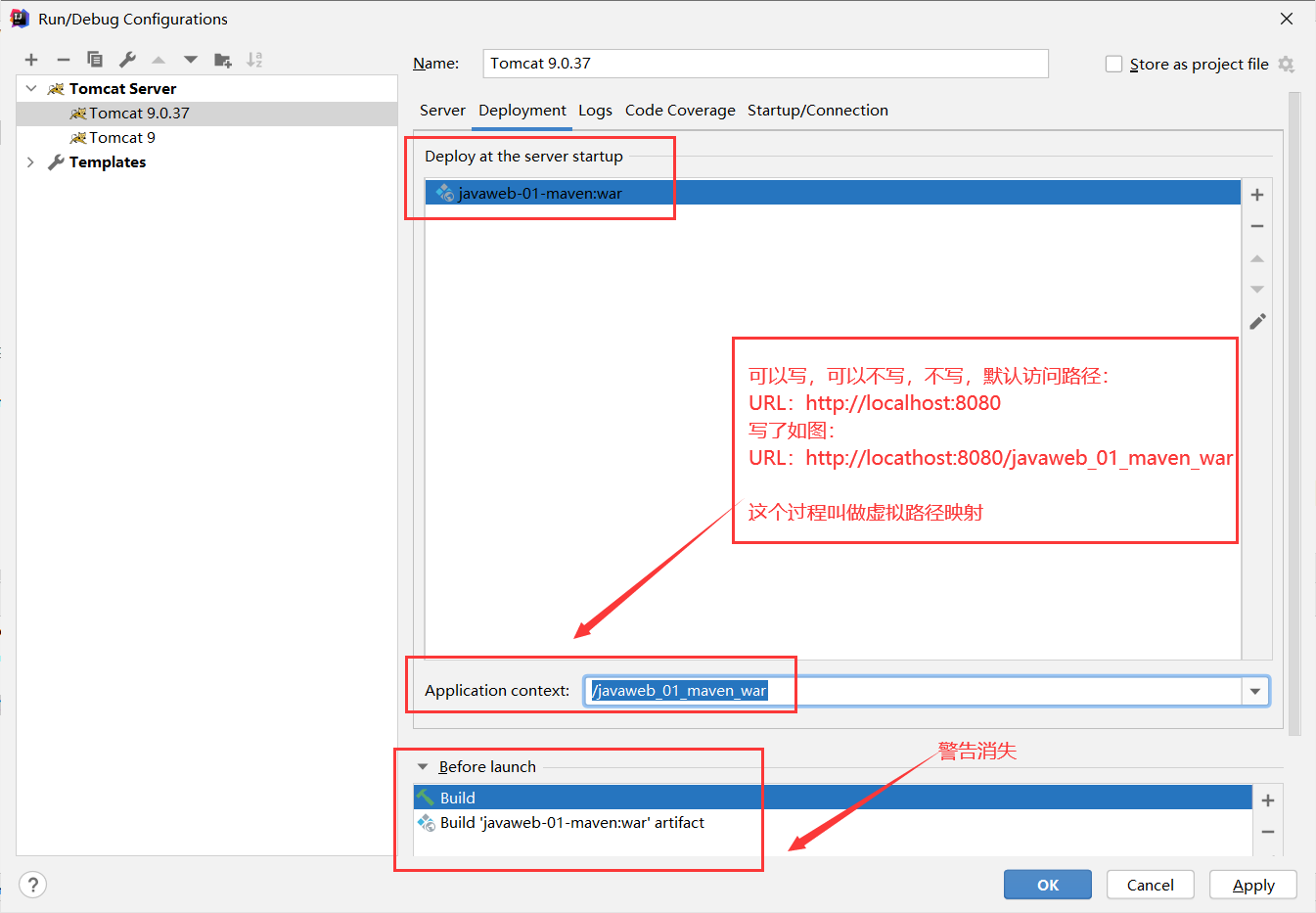The height and width of the screenshot is (913, 1316).
Task: Create new folder for configurations
Action: [223, 60]
